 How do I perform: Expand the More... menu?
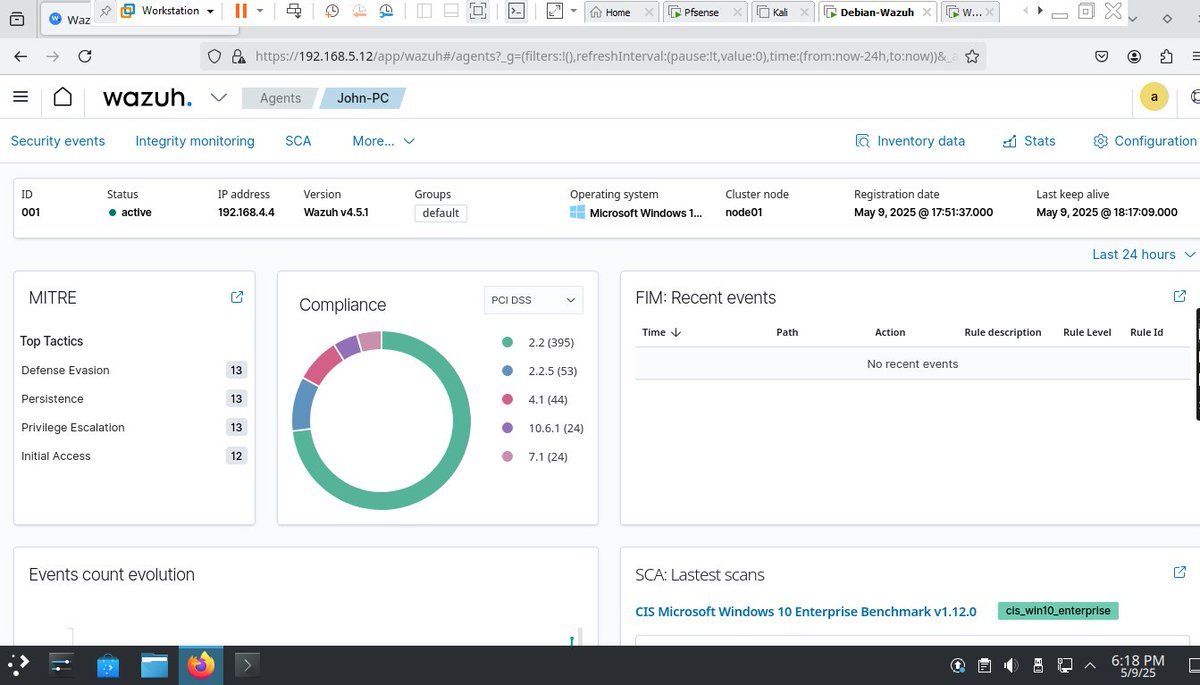(383, 141)
